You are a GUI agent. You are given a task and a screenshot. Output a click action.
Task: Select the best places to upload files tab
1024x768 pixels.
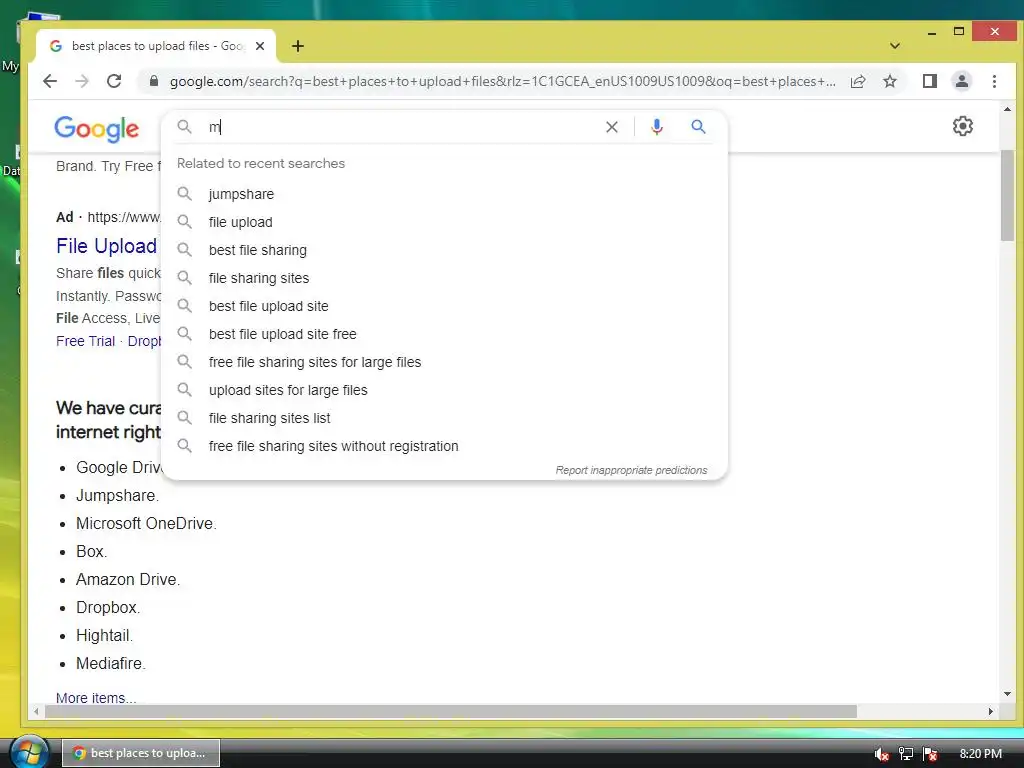coord(156,46)
